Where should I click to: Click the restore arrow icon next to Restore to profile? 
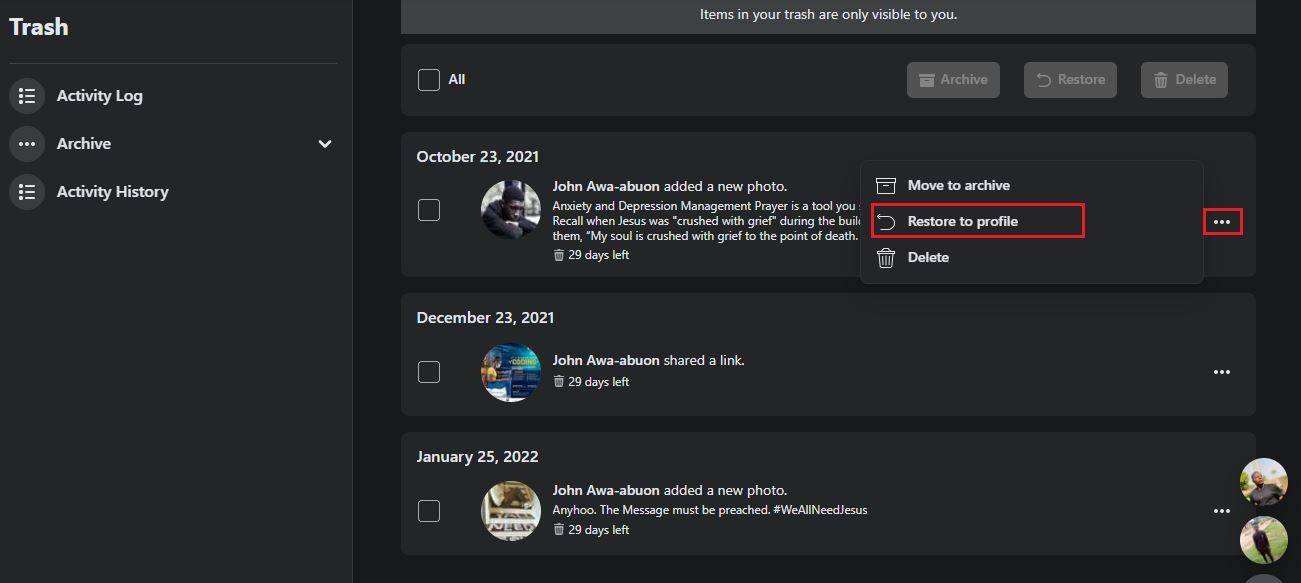click(x=886, y=220)
